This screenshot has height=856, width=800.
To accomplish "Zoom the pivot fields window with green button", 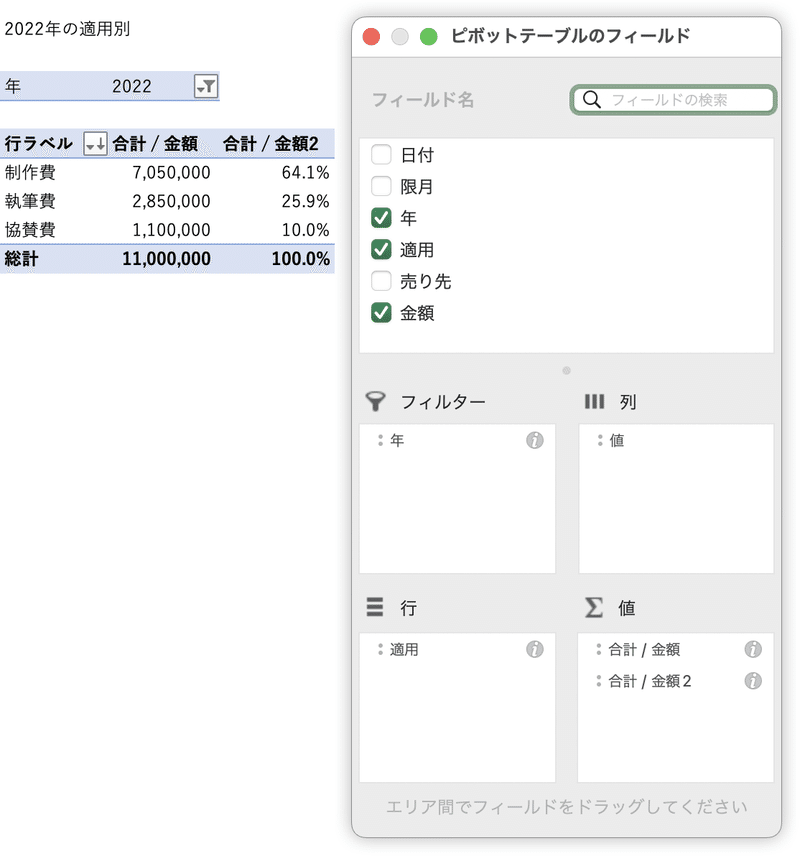I will click(429, 37).
